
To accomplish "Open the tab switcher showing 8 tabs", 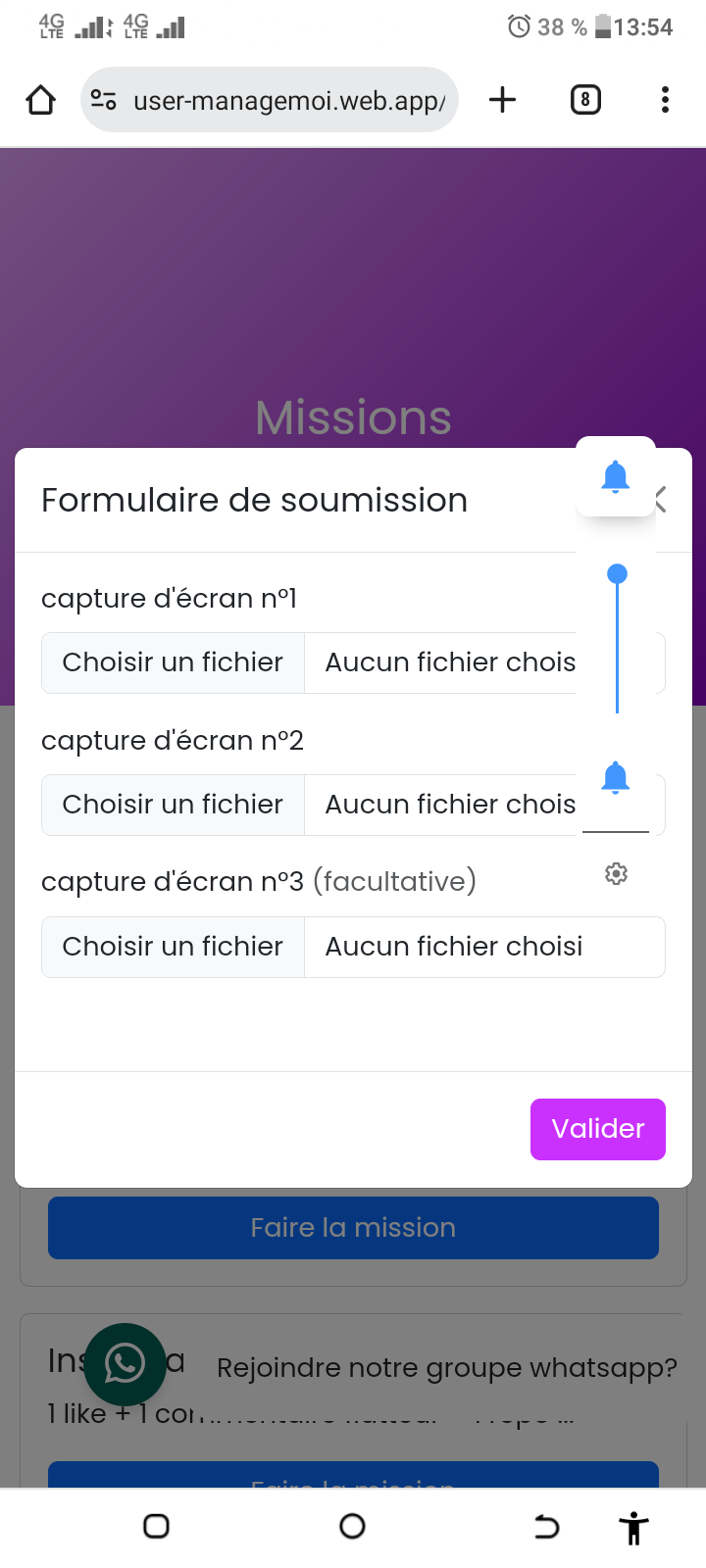I will coord(585,100).
